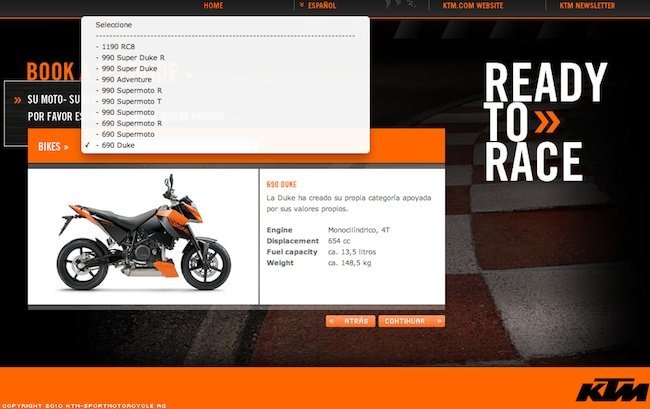Pick the 690 Supermoto entry
This screenshot has height=409, width=650.
click(225, 134)
